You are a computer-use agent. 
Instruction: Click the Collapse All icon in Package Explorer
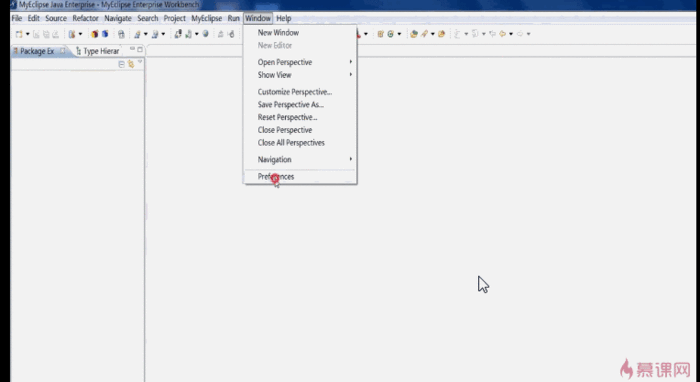coord(121,64)
